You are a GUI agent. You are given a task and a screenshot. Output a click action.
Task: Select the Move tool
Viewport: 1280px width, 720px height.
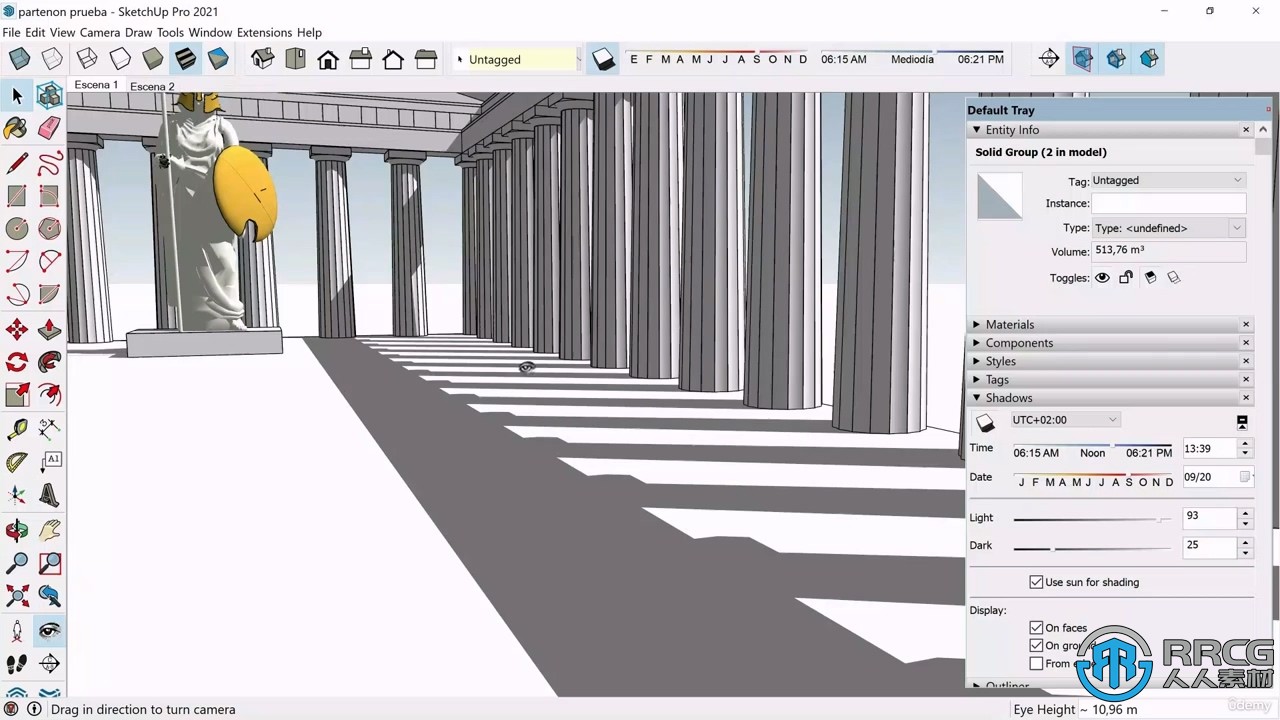[x=17, y=330]
